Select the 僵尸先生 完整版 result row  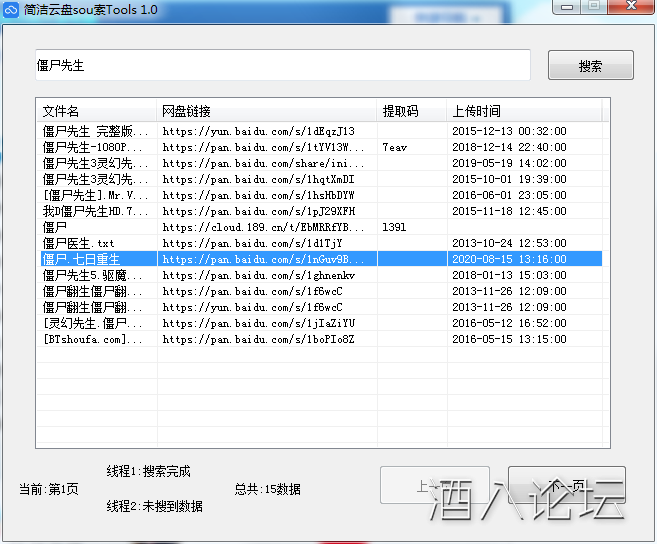pyautogui.click(x=95, y=131)
